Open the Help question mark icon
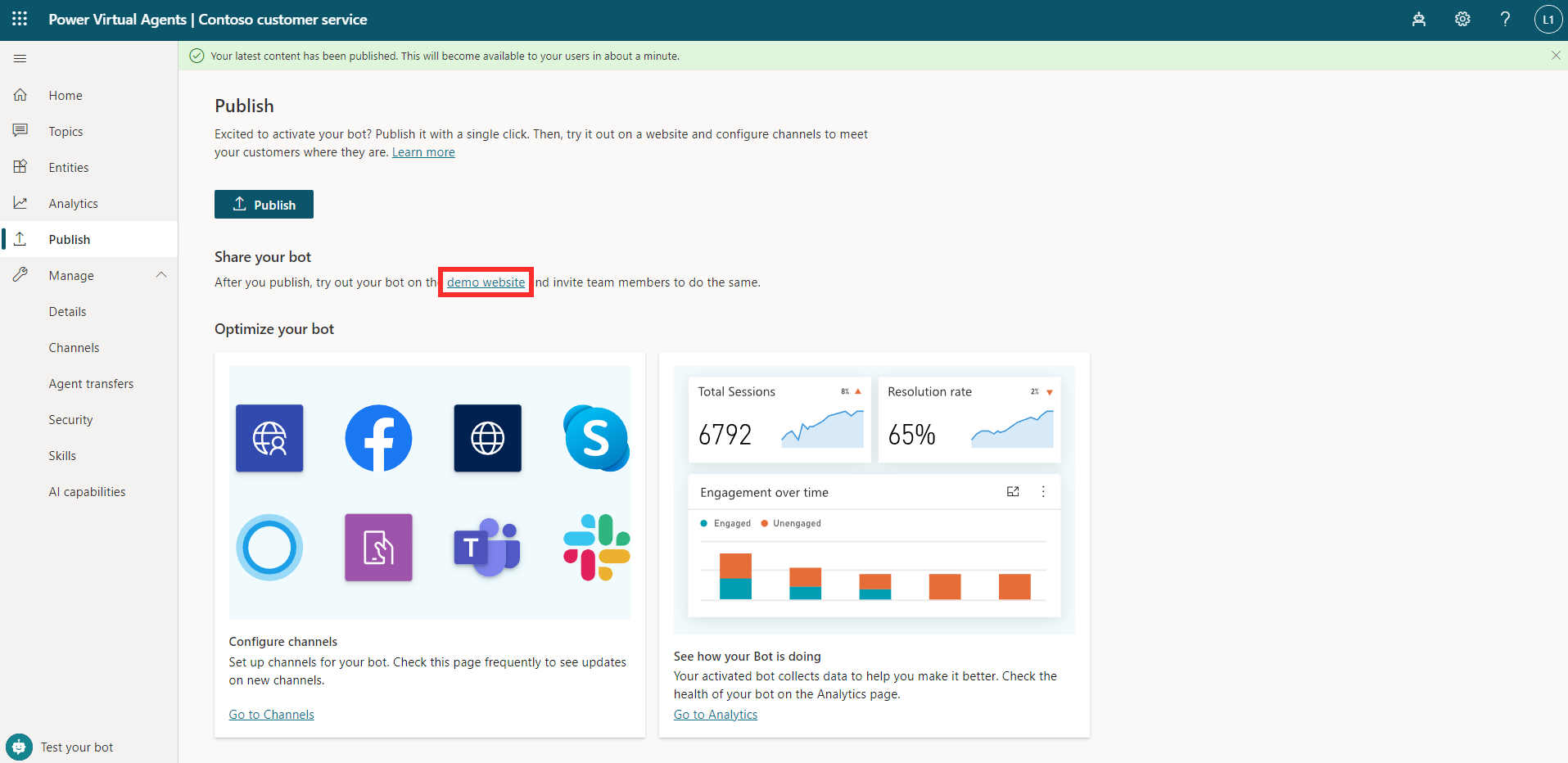The width and height of the screenshot is (1568, 763). click(1505, 19)
